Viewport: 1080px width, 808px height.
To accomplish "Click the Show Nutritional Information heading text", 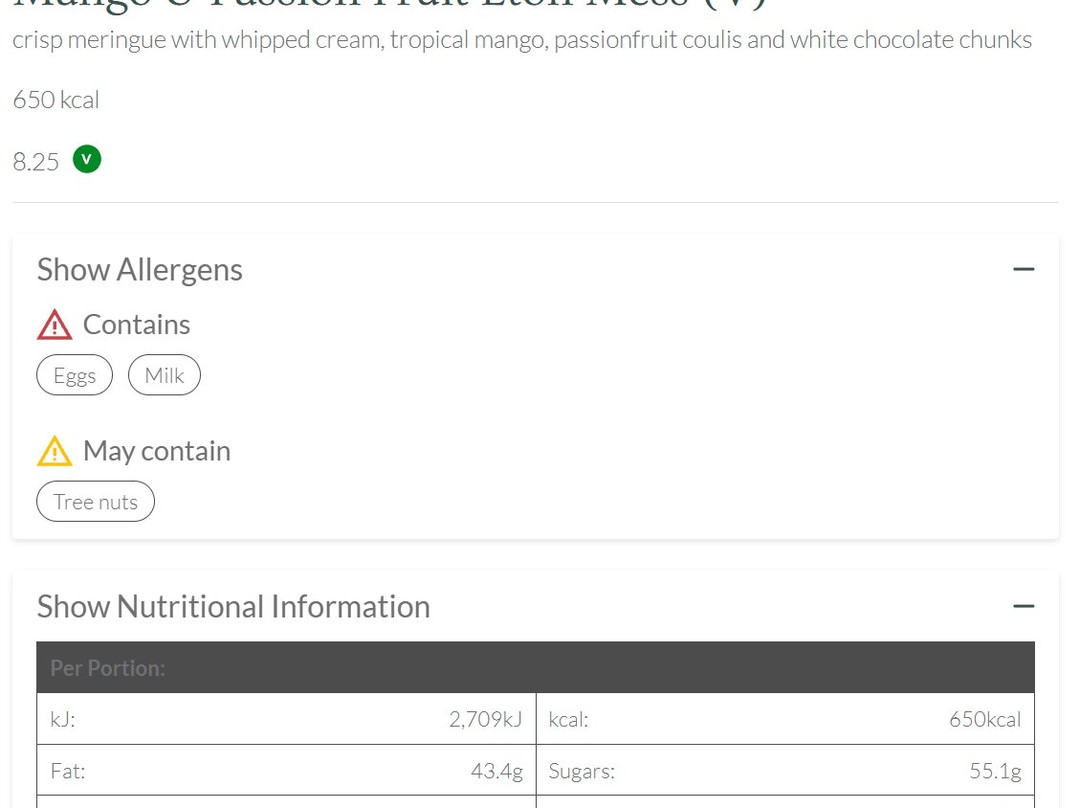I will click(x=233, y=607).
